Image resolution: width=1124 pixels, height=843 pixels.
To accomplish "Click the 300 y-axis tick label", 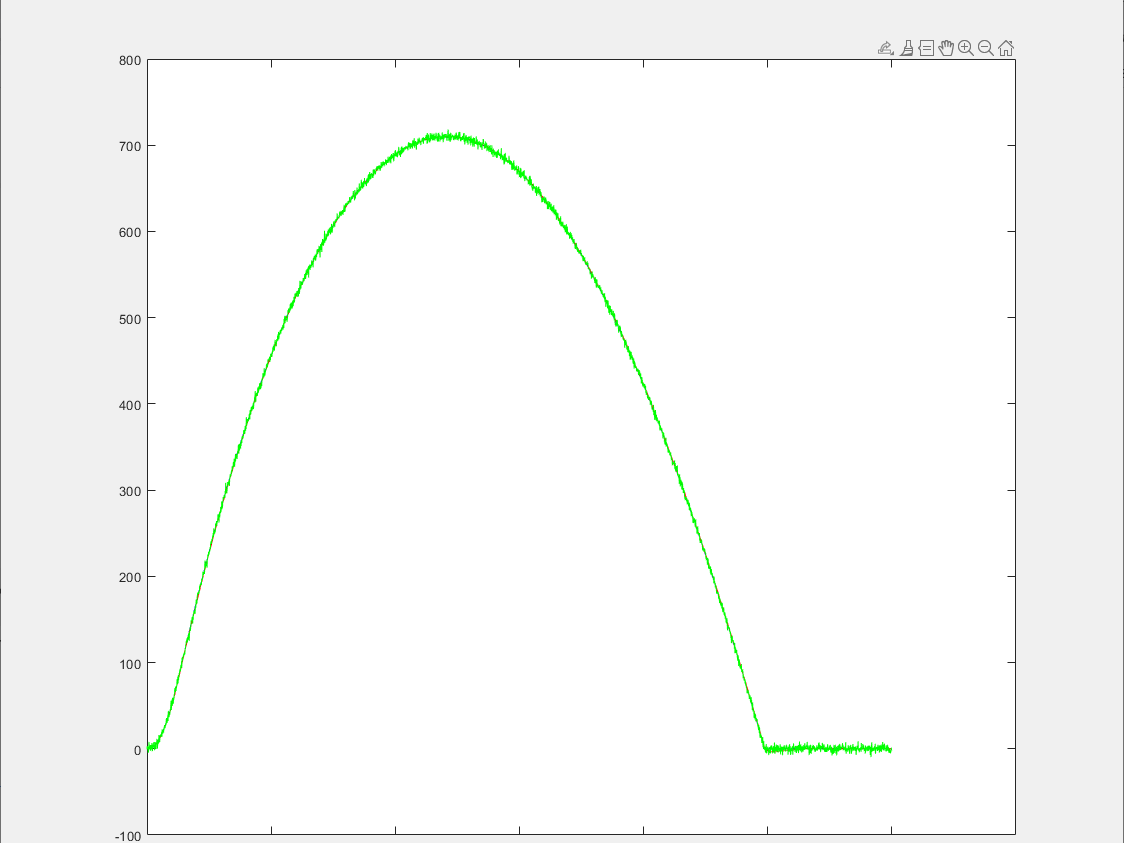I will [129, 491].
